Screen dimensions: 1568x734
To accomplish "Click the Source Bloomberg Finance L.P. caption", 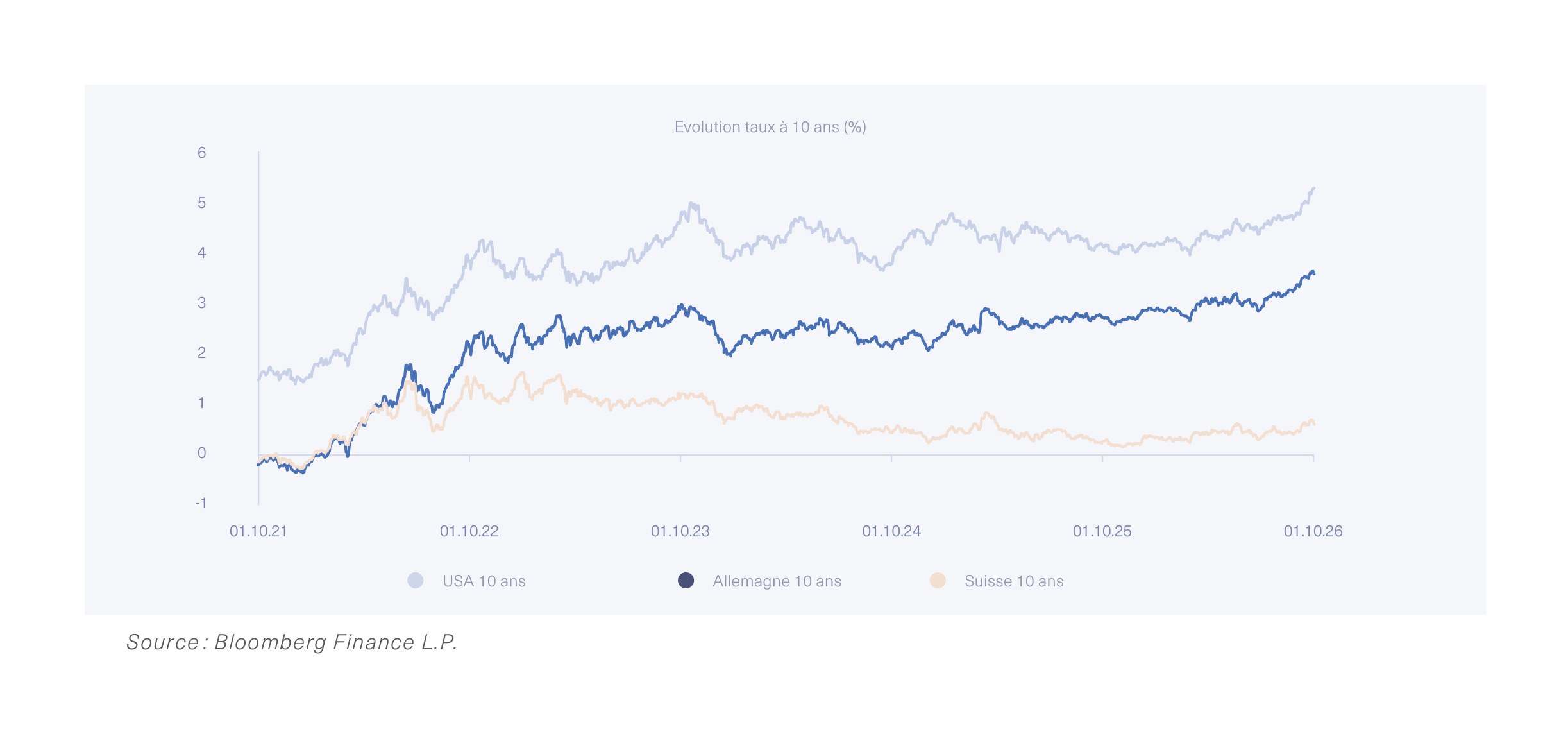I will pos(292,642).
